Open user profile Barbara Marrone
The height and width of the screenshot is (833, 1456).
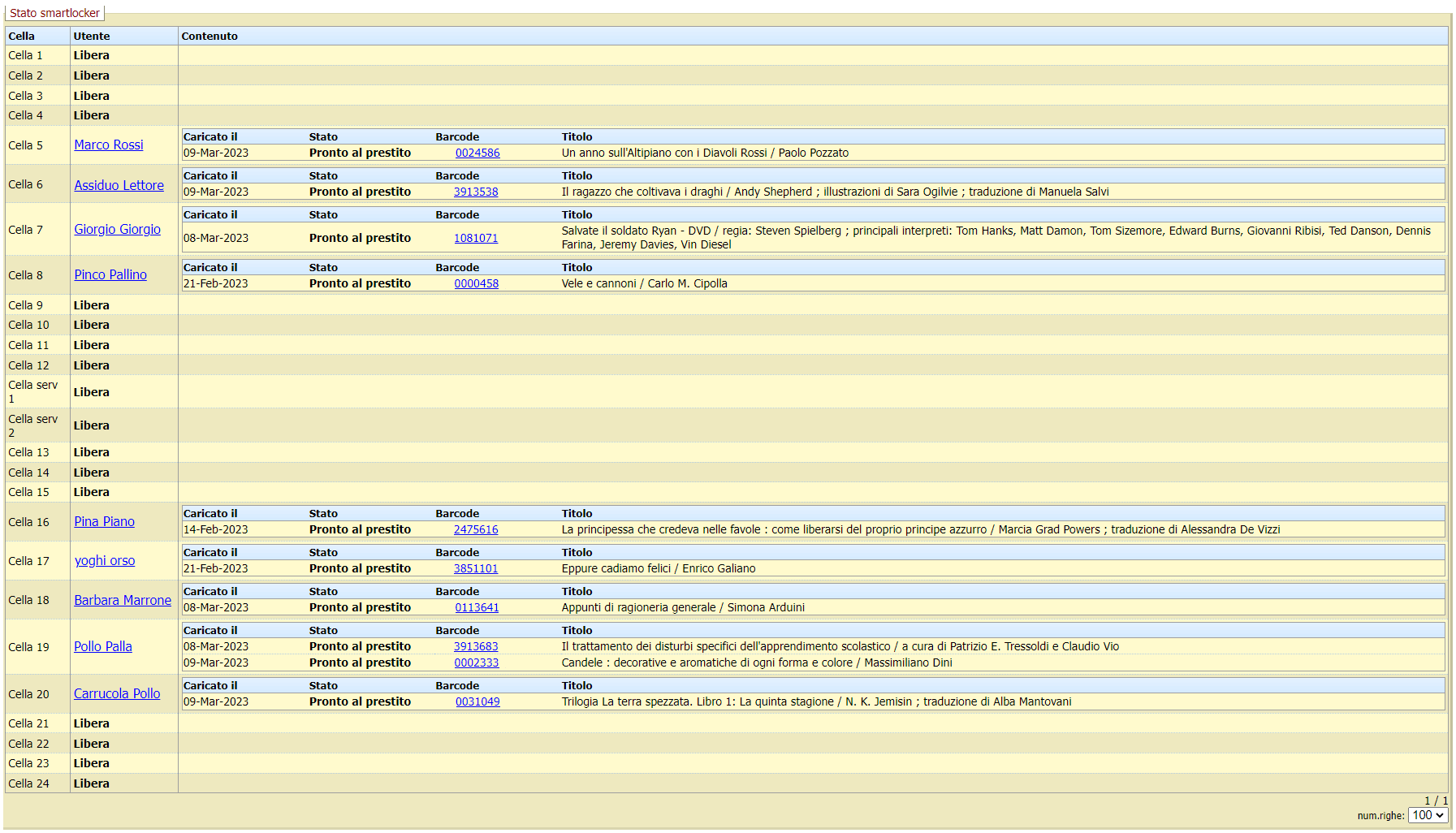pos(122,599)
